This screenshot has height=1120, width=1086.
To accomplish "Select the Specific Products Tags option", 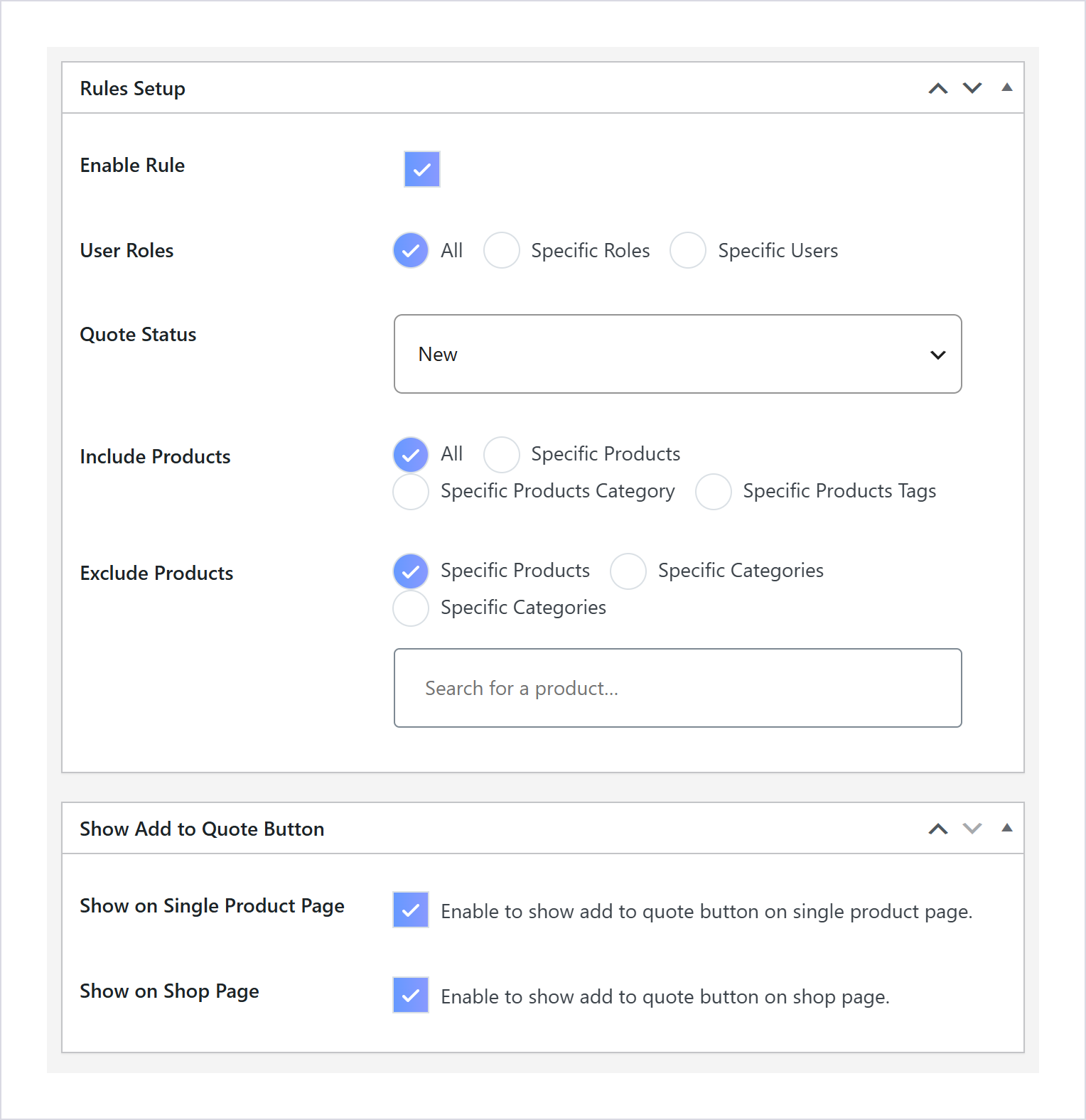I will coord(714,492).
